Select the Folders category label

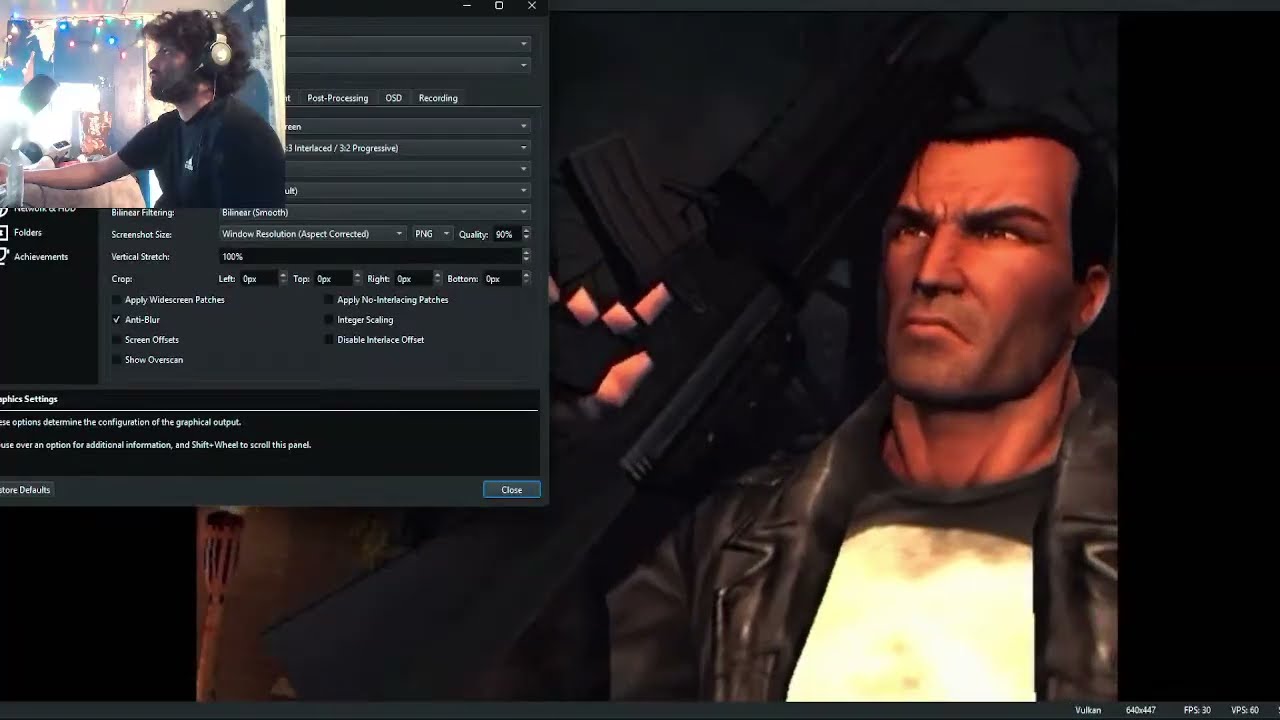[28, 233]
